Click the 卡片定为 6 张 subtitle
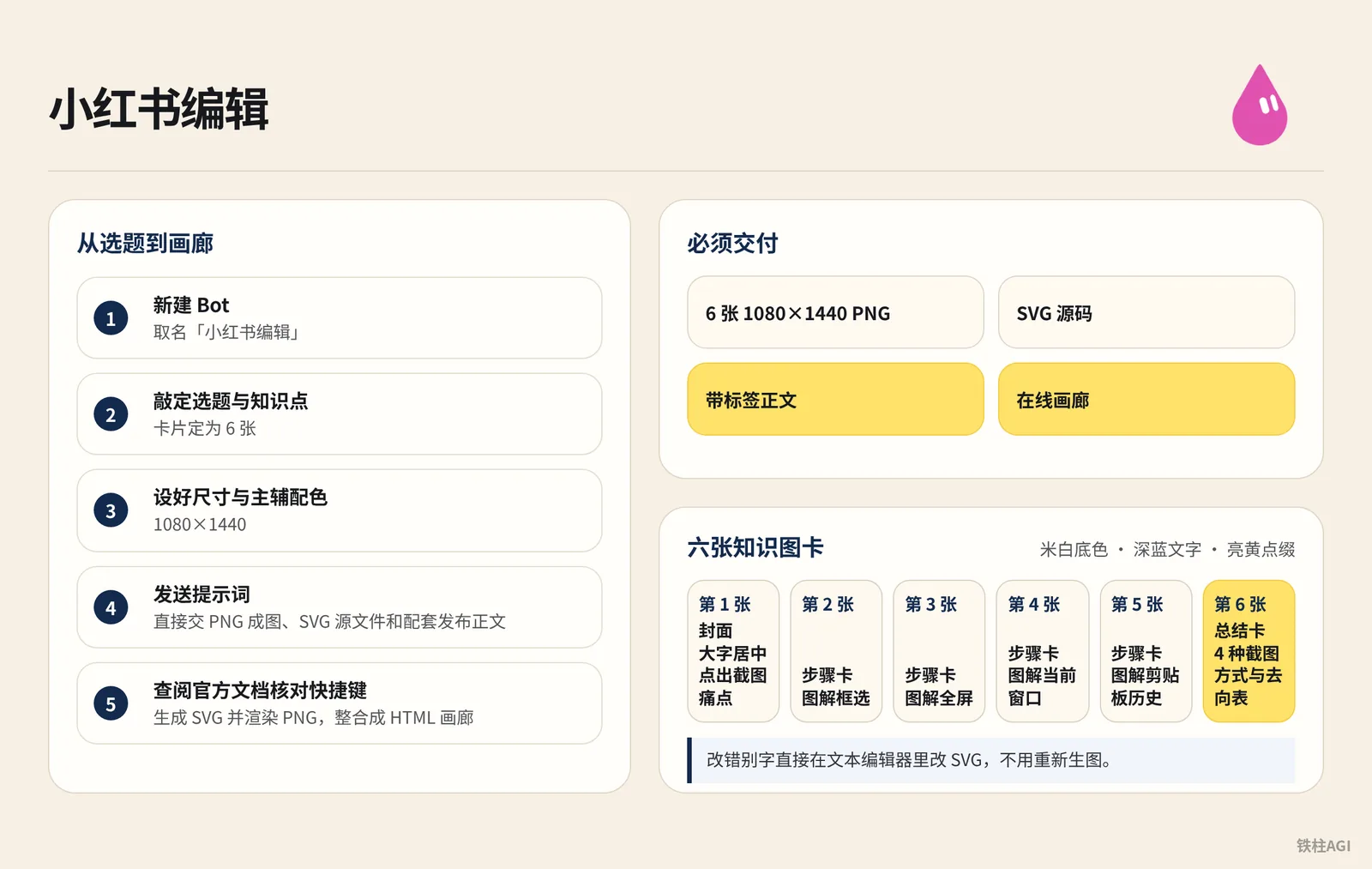1372x869 pixels. pos(205,428)
